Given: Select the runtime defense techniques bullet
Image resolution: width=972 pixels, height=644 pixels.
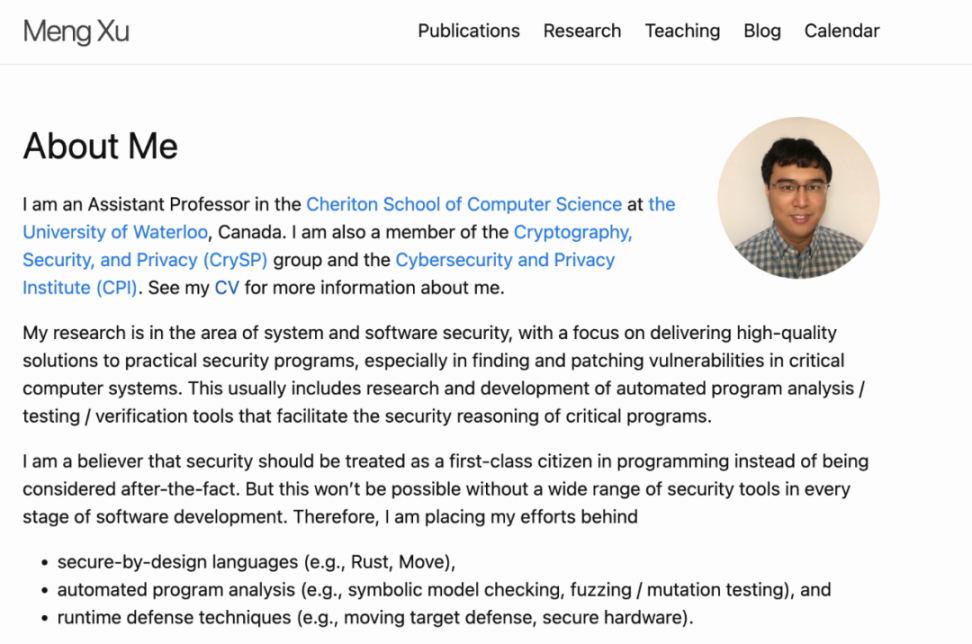Looking at the screenshot, I should [375, 617].
